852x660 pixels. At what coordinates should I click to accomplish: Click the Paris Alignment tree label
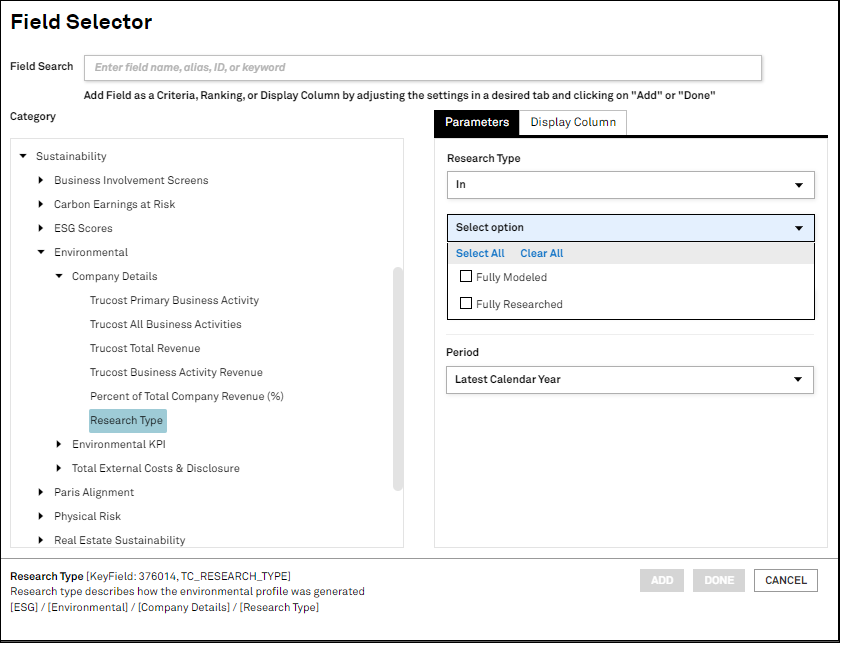point(93,492)
